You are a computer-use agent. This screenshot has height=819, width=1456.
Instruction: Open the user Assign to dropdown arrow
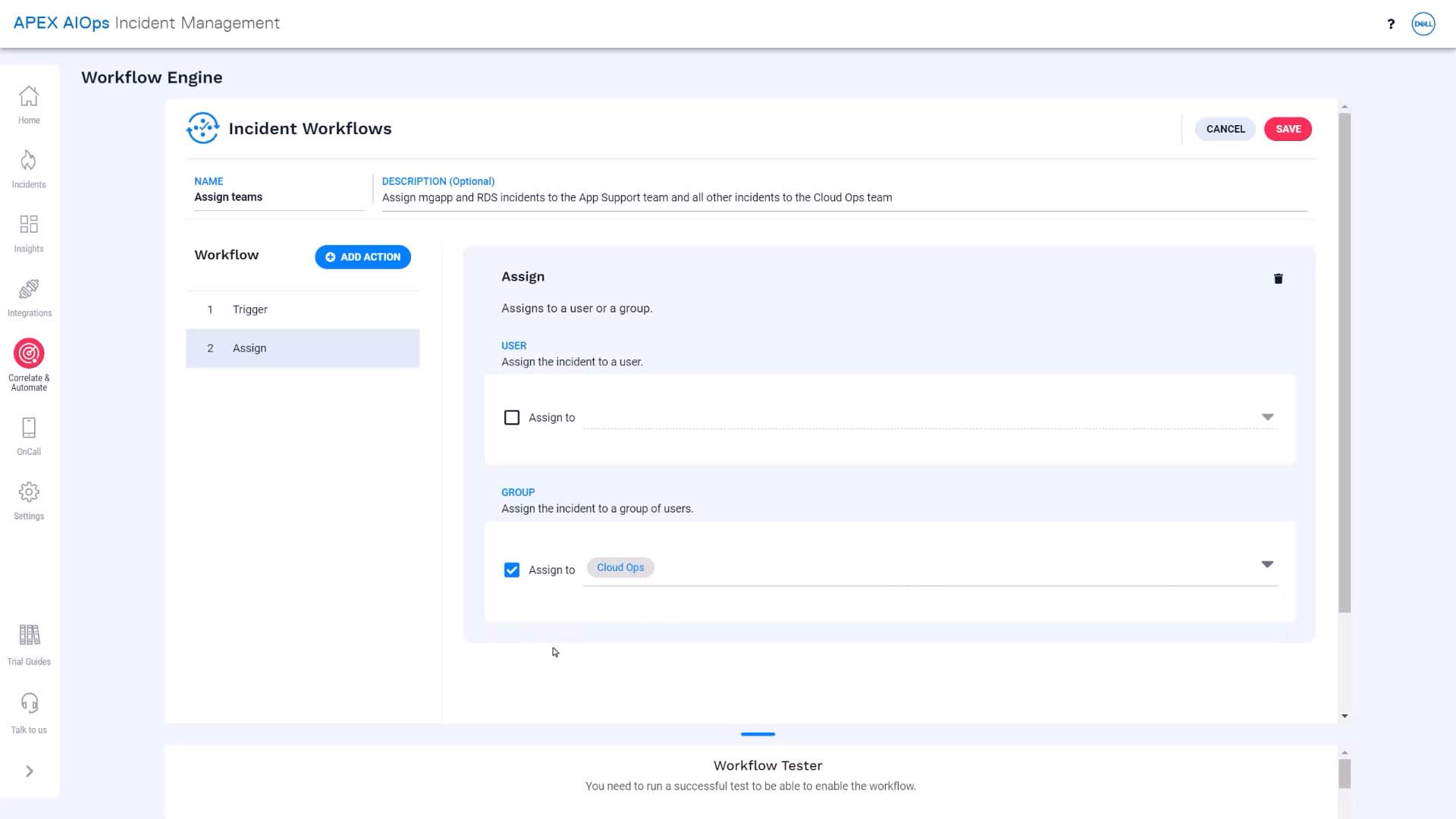click(1267, 417)
